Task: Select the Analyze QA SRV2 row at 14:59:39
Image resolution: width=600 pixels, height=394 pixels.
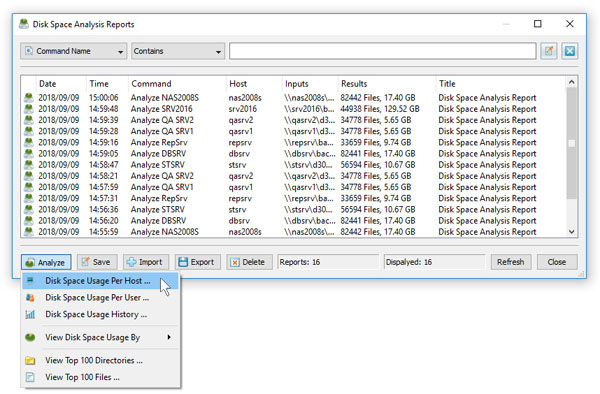Action: [293, 120]
